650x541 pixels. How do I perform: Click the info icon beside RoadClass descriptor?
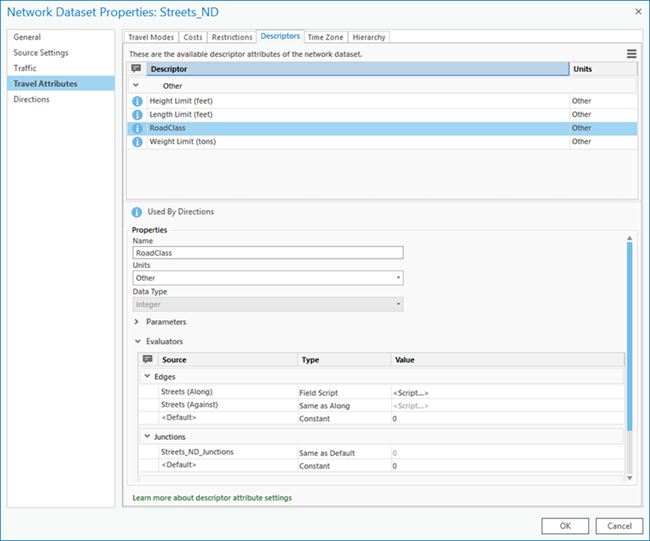(137, 128)
